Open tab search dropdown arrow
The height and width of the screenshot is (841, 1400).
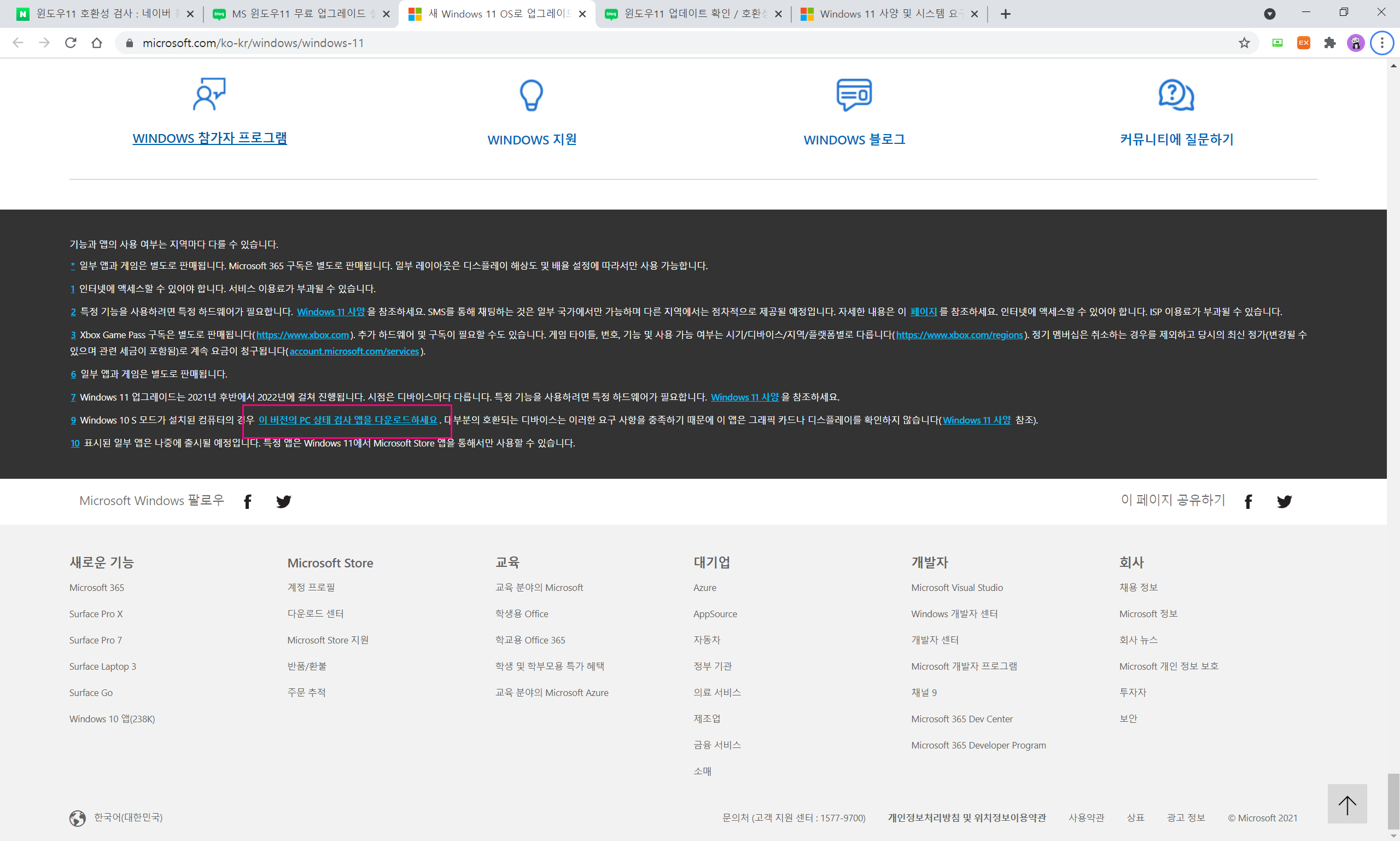[x=1269, y=14]
